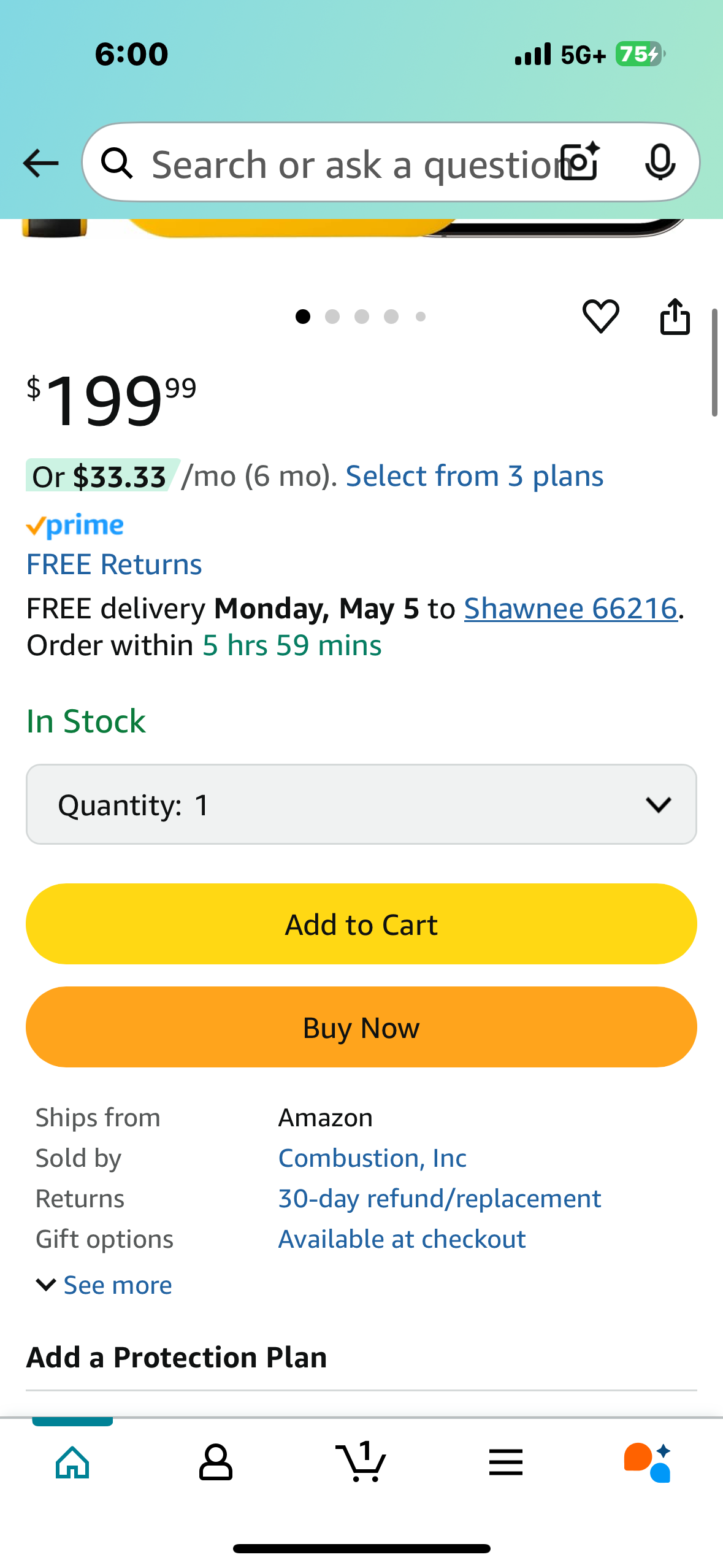This screenshot has height=1568, width=723.
Task: Tap the microphone voice search icon
Action: (x=660, y=162)
